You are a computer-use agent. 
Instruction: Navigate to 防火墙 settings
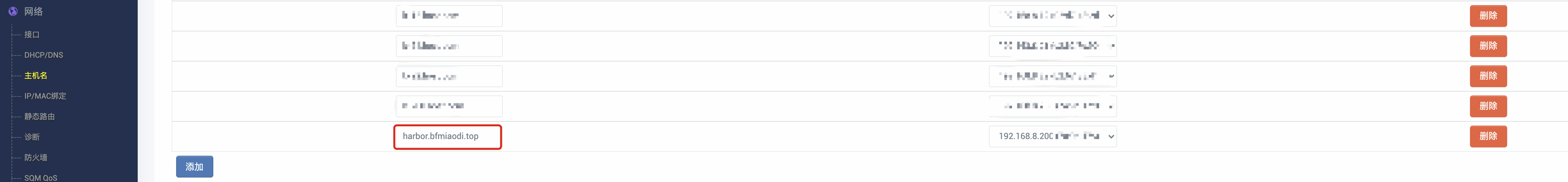[36, 158]
